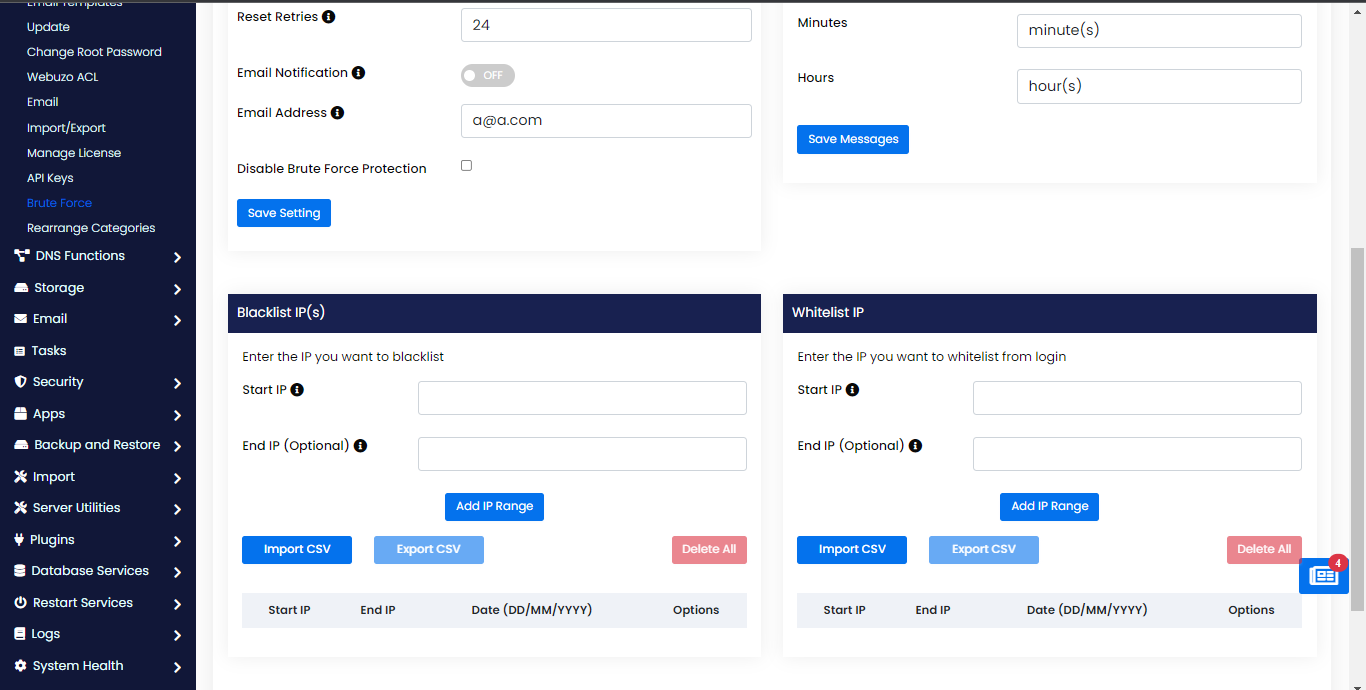The image size is (1366, 690).
Task: Open the API Keys menu item
Action: coord(50,178)
